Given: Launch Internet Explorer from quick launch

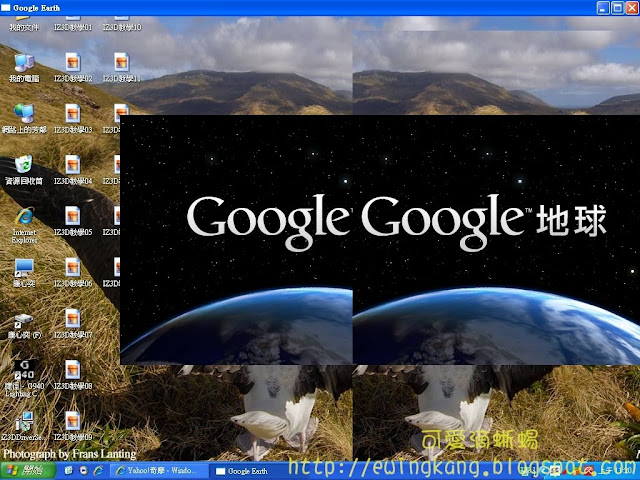Looking at the screenshot, I should (x=98, y=471).
